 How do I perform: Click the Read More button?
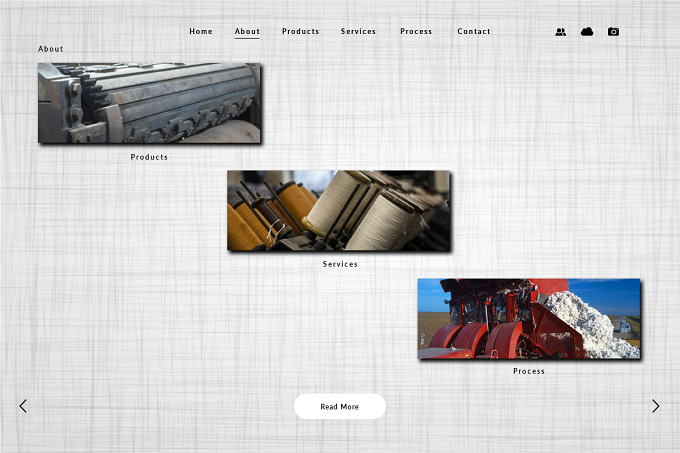(x=340, y=407)
